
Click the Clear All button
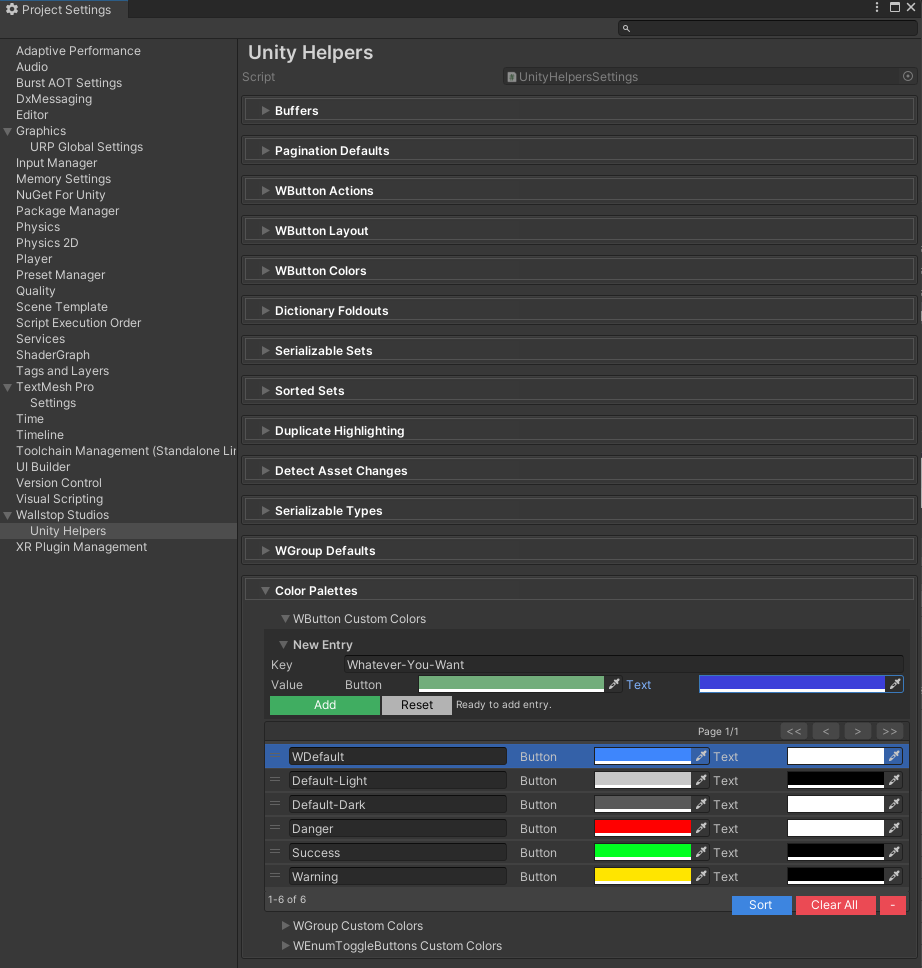click(x=835, y=905)
